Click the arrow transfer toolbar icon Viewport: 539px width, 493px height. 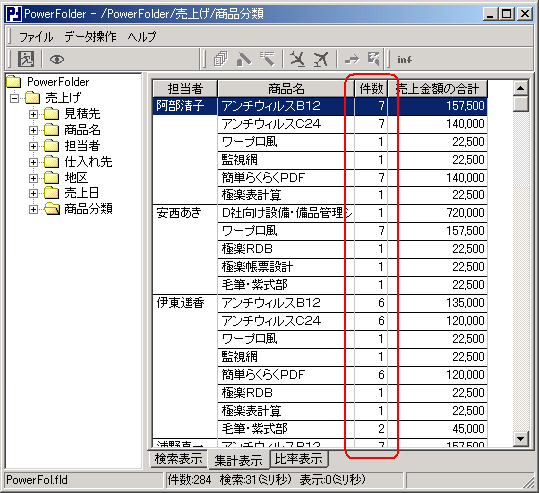click(x=352, y=59)
